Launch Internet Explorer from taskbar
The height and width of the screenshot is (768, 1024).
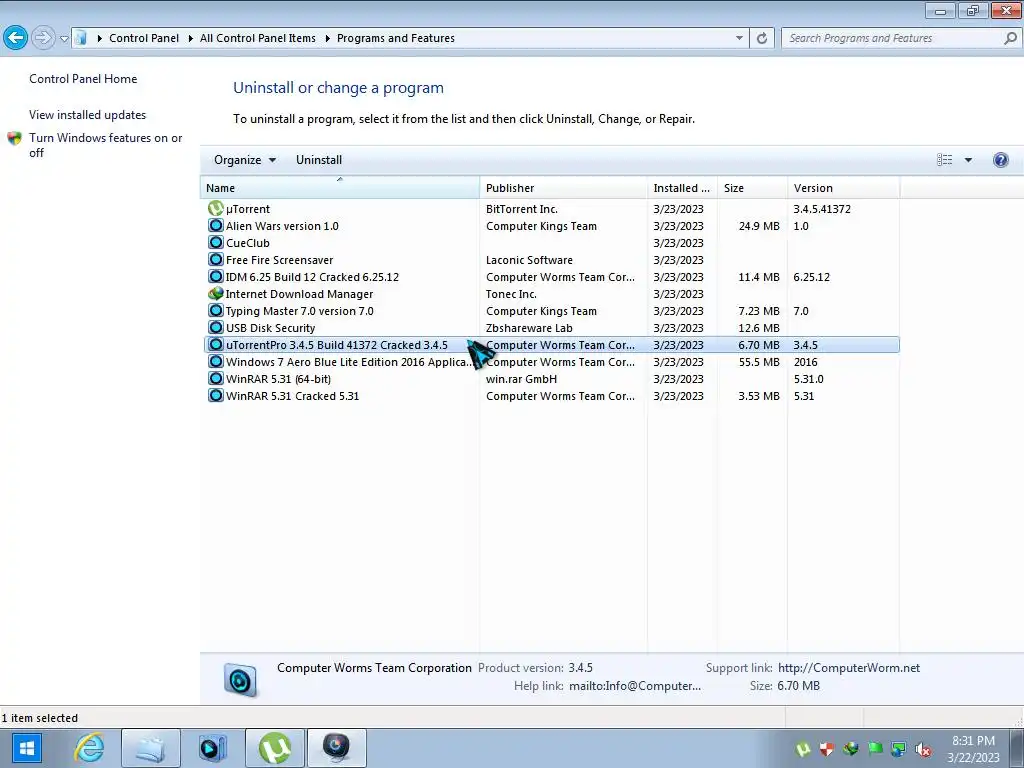(89, 748)
